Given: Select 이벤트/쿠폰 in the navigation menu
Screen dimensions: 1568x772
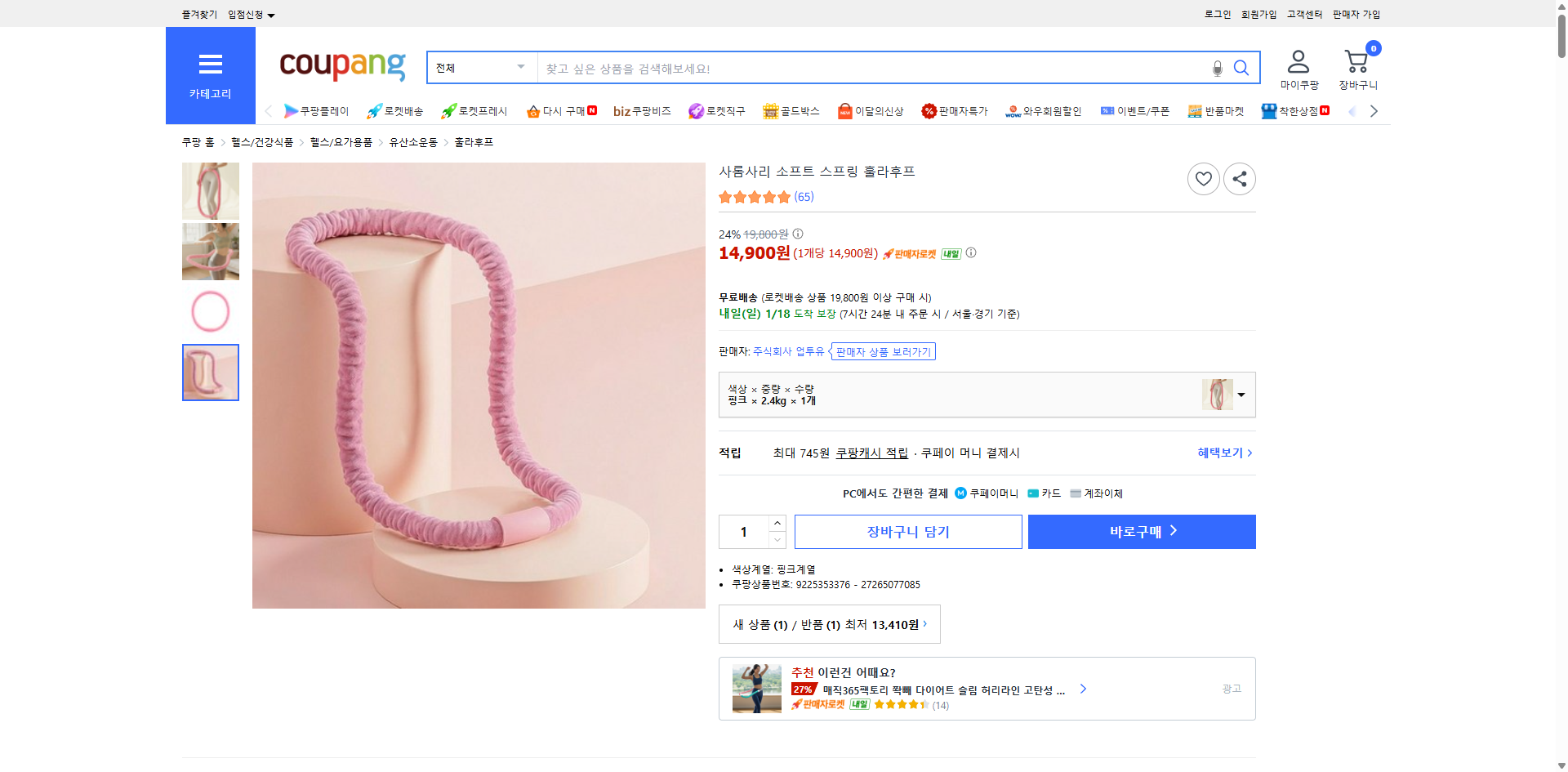Looking at the screenshot, I should pyautogui.click(x=1135, y=111).
